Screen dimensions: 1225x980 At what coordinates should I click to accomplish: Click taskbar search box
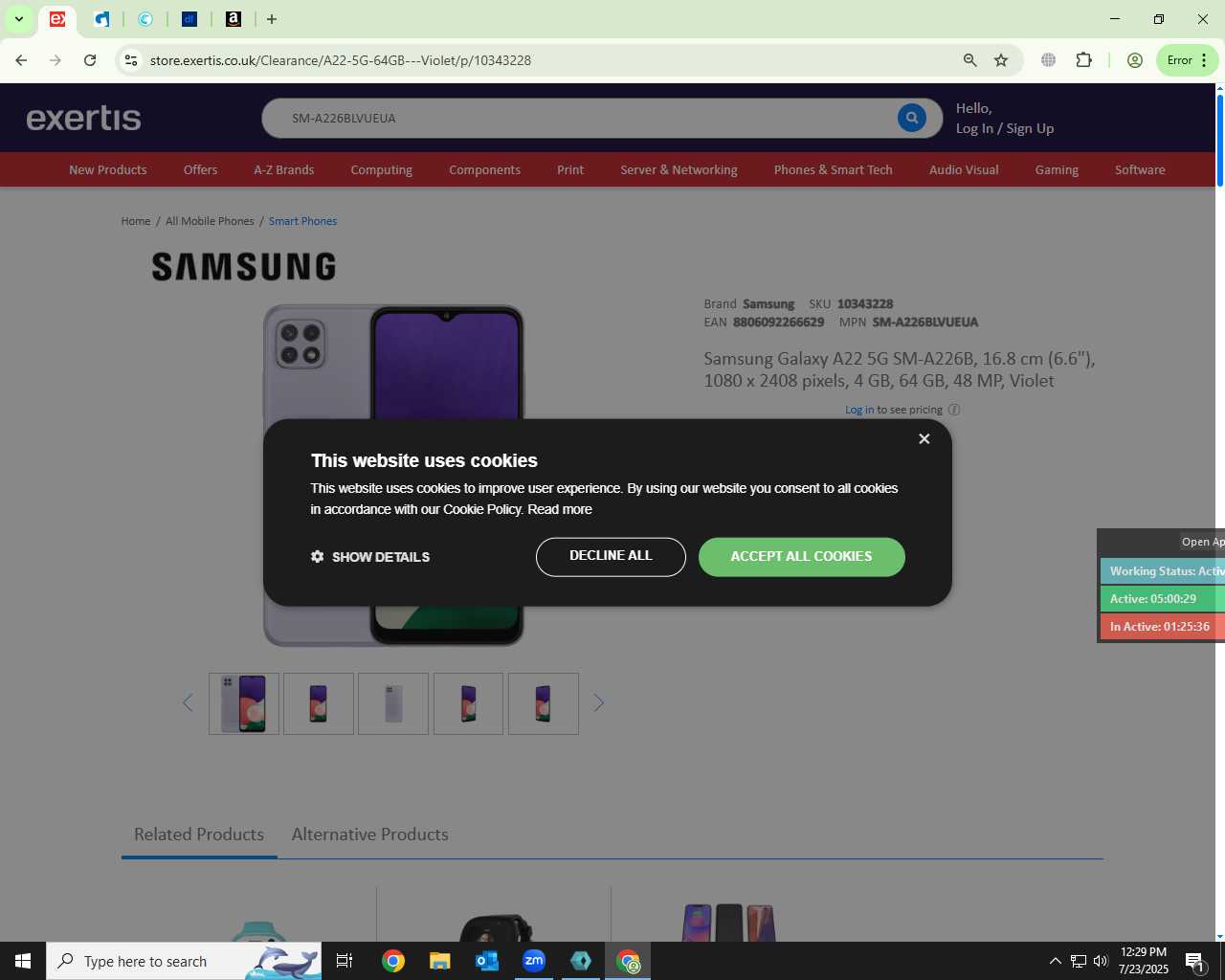[184, 961]
